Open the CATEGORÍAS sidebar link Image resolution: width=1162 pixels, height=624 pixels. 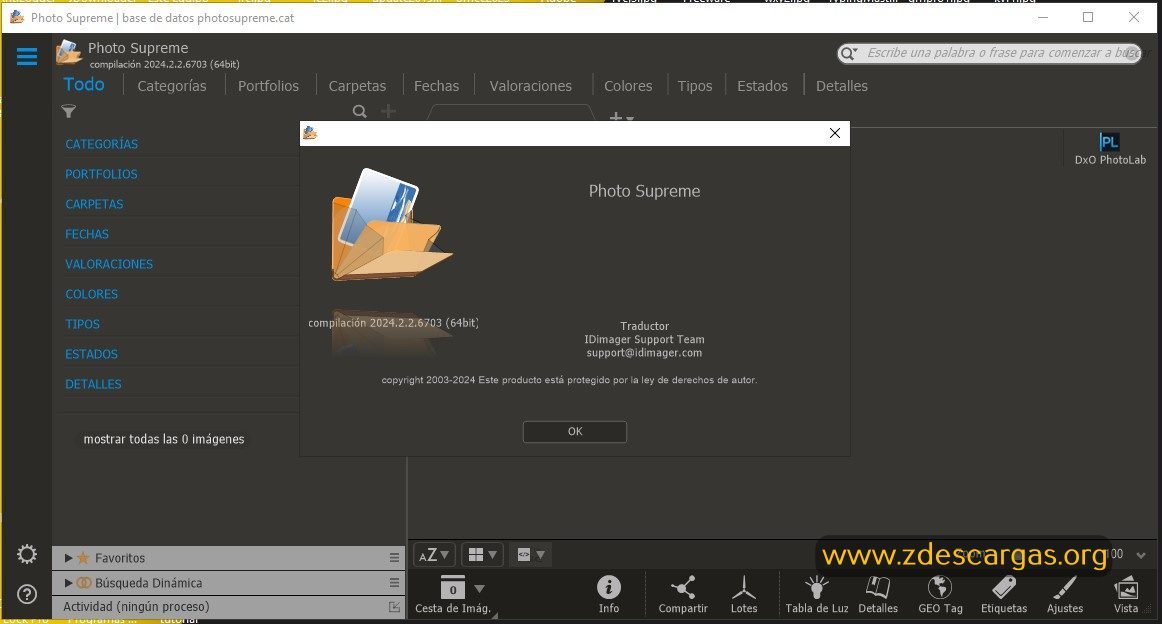tap(102, 144)
